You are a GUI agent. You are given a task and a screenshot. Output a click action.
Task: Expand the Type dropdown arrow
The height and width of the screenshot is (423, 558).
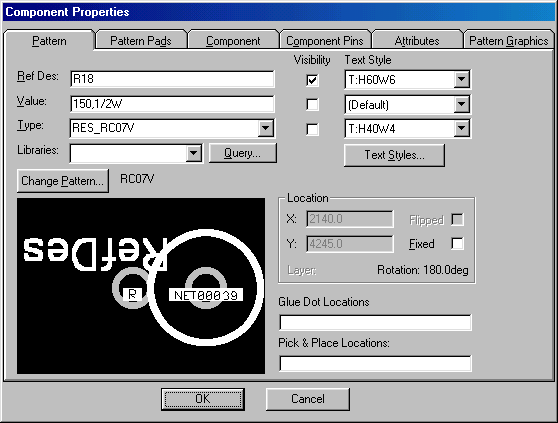pos(266,128)
